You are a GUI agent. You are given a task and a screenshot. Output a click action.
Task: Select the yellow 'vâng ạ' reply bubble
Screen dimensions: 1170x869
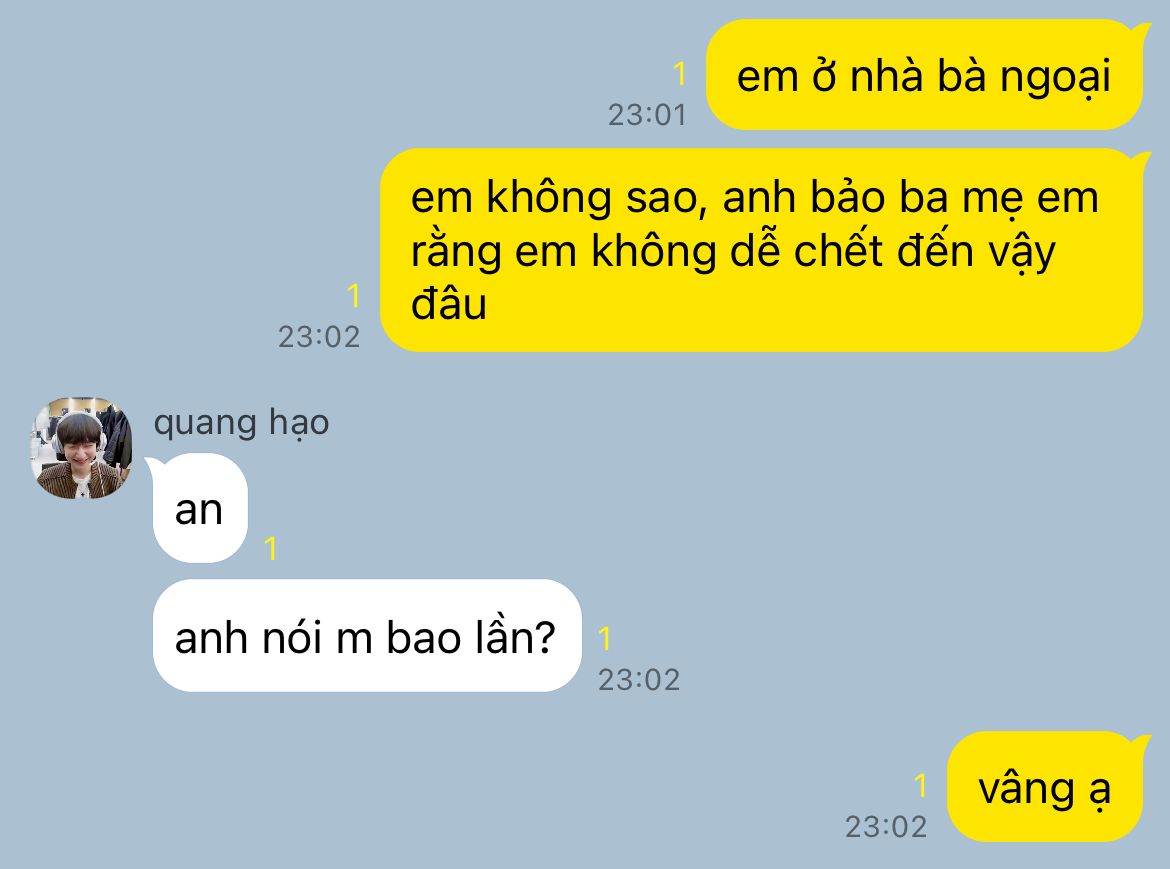pyautogui.click(x=1045, y=787)
